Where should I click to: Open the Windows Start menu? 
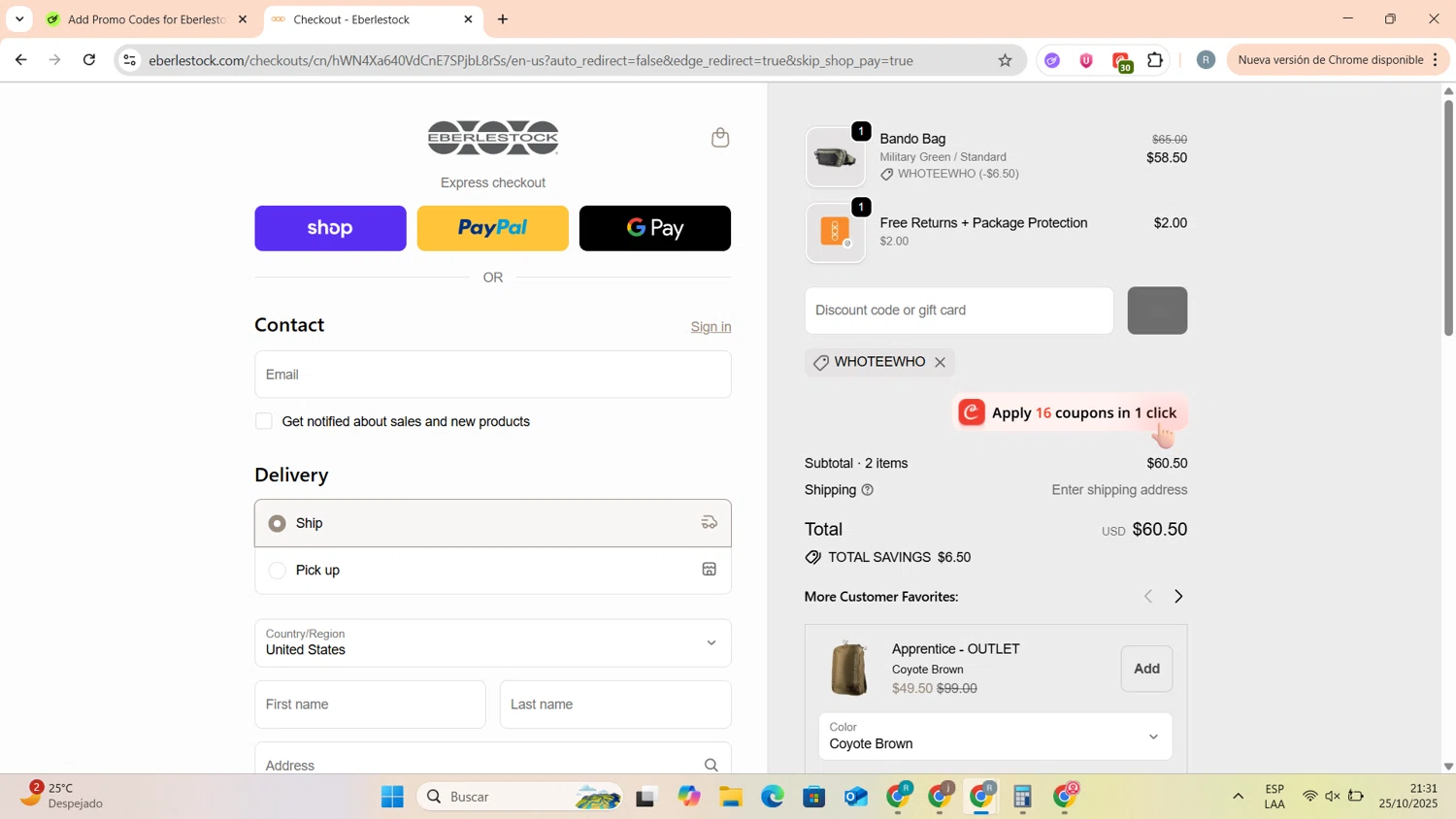point(392,797)
